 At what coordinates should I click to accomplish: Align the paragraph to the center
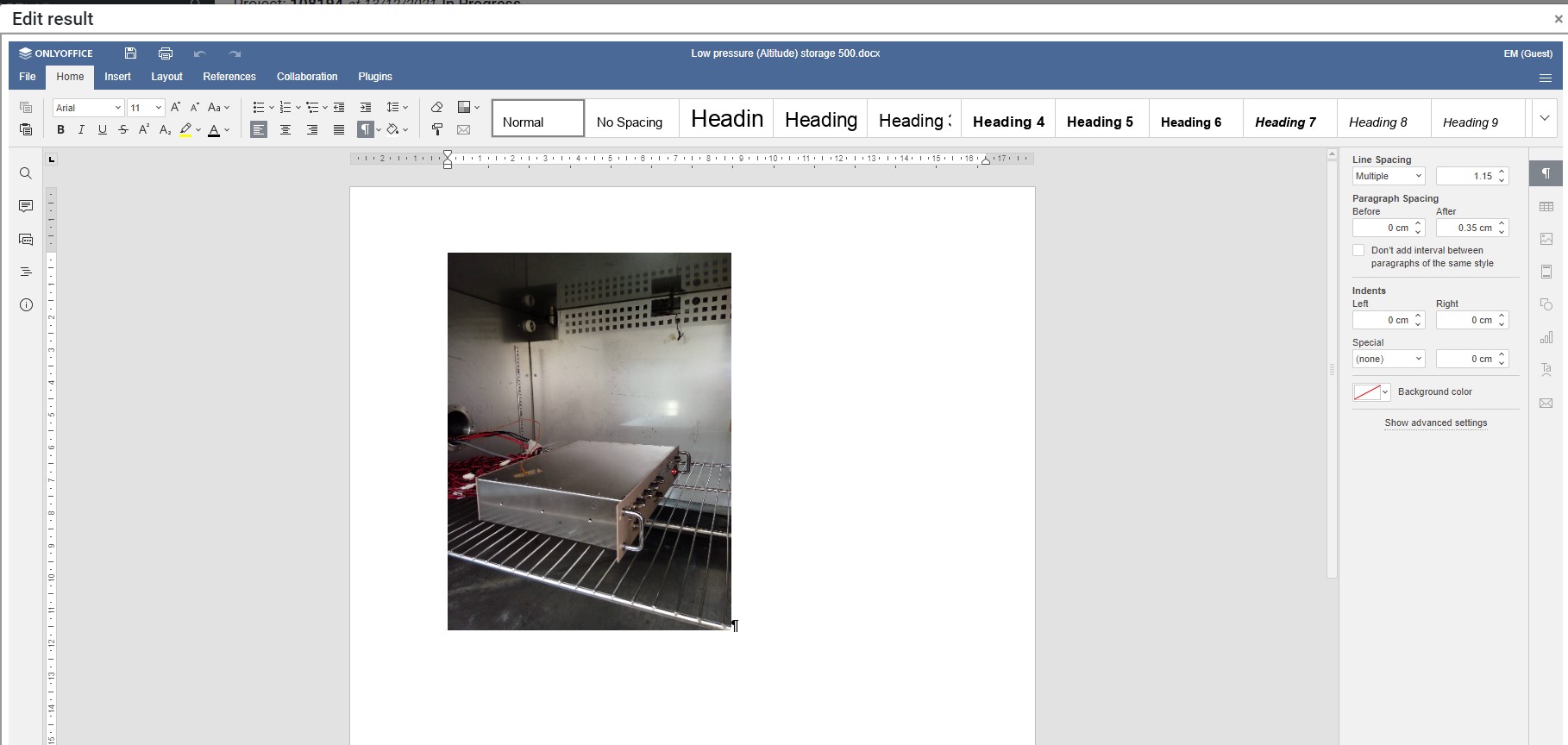[285, 129]
